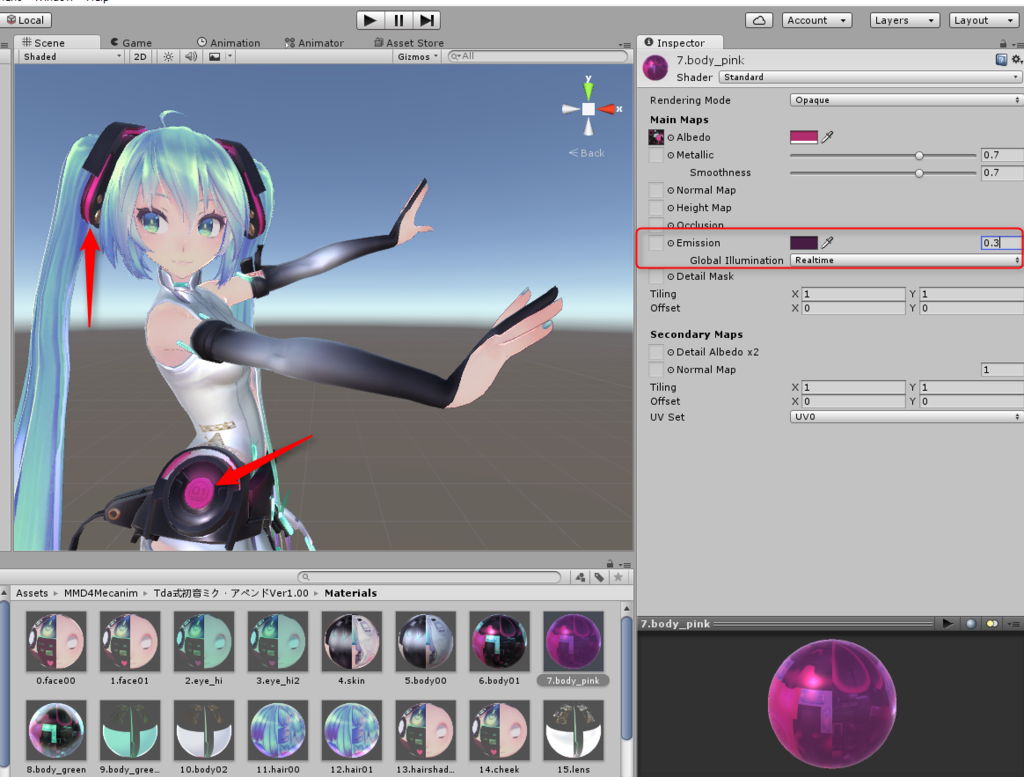The image size is (1024, 777).
Task: Pause the game with the Pause button
Action: pyautogui.click(x=398, y=20)
